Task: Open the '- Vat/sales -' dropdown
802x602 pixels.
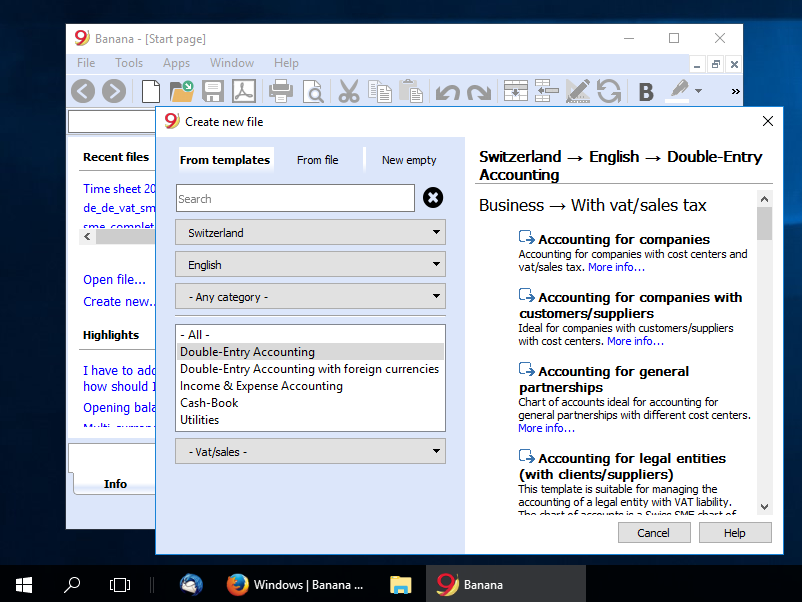Action: coord(310,452)
